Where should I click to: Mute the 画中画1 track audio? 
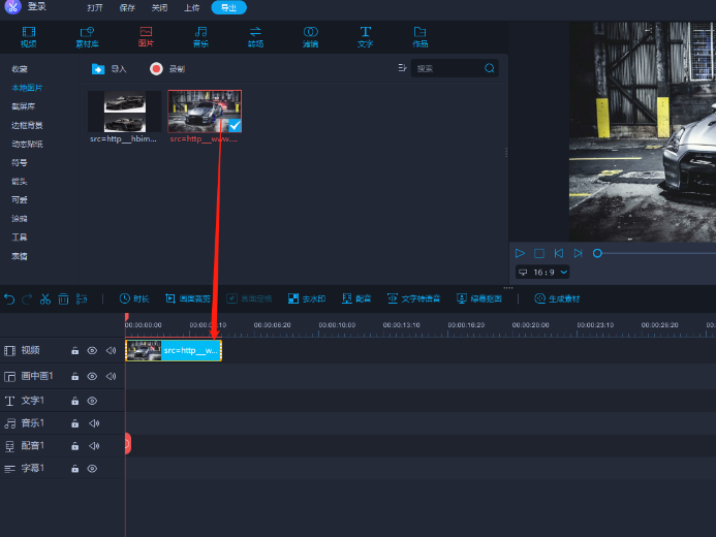point(111,376)
